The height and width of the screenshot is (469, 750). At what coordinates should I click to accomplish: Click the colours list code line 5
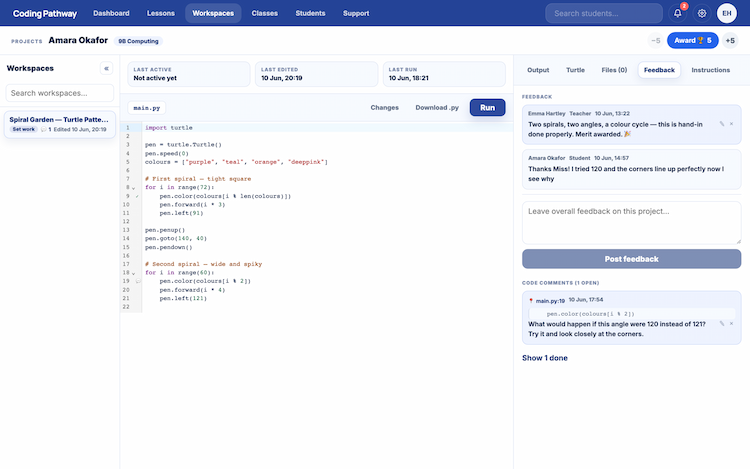[x=236, y=162]
